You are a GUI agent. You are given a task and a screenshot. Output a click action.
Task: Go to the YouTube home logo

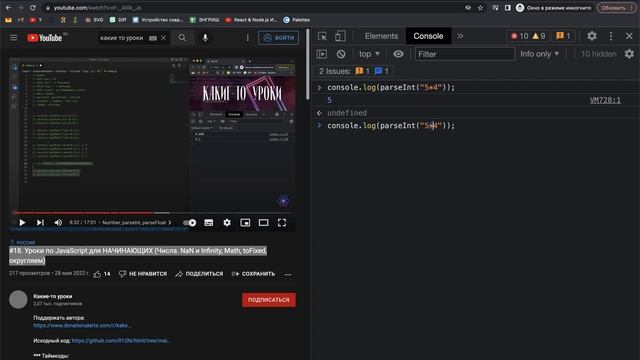[44, 38]
